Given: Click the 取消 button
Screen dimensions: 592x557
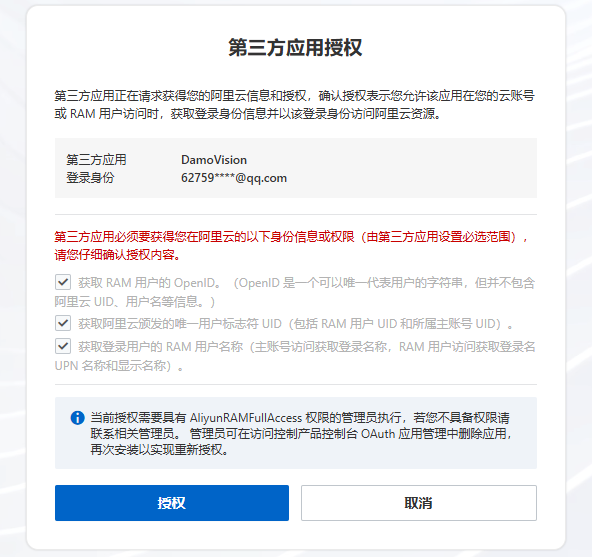Looking at the screenshot, I should [419, 503].
